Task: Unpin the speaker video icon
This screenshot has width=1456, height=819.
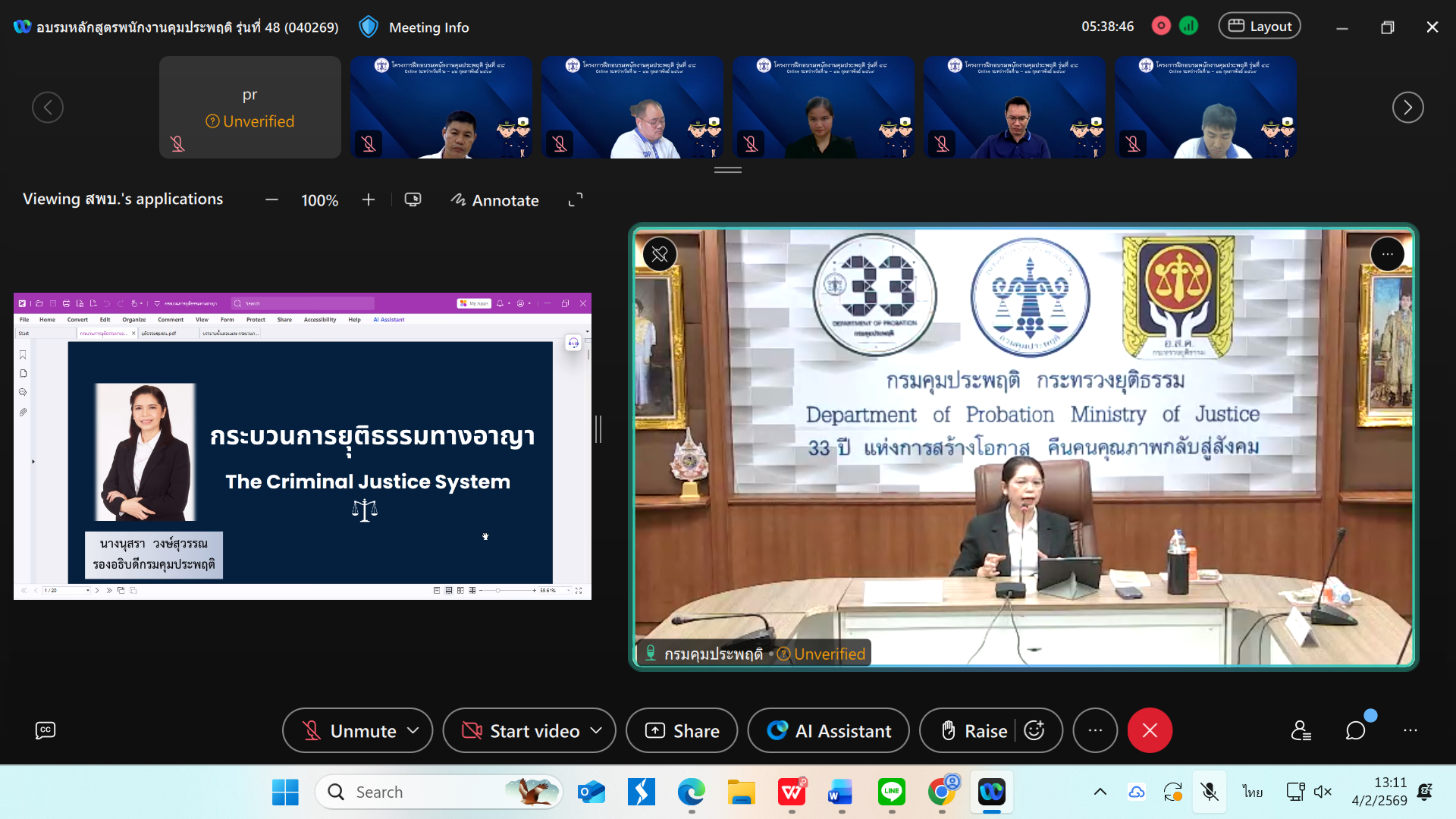Action: point(660,254)
